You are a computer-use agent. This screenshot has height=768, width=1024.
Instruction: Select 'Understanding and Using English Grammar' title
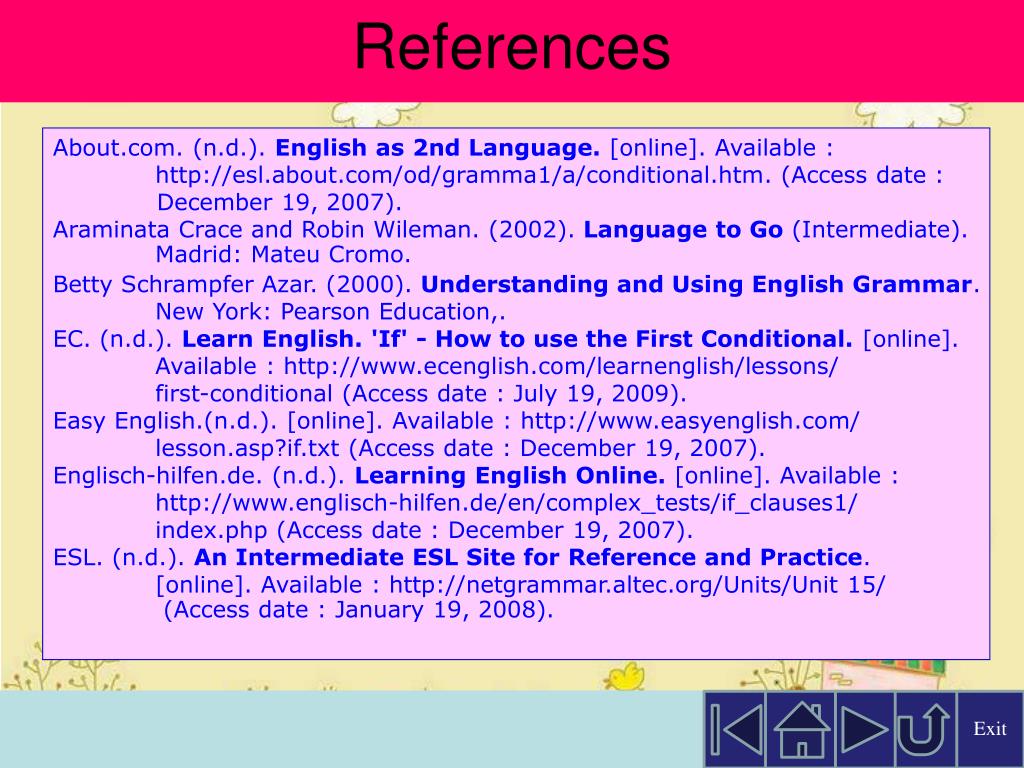[696, 284]
